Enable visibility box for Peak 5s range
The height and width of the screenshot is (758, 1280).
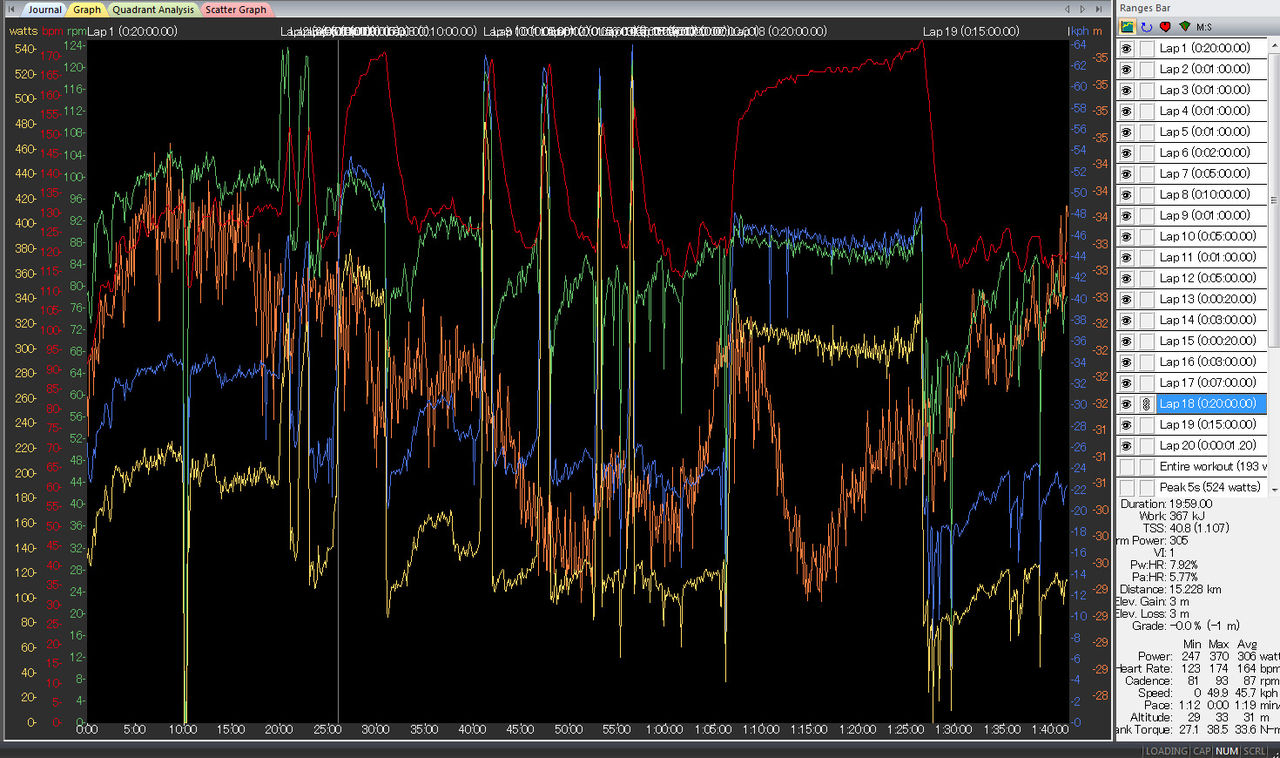(1127, 488)
